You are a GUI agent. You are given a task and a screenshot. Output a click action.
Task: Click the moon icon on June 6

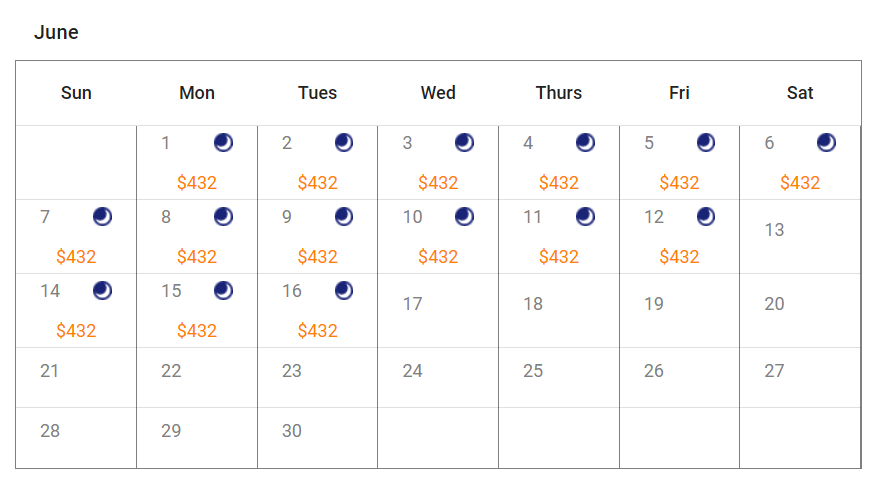click(826, 143)
